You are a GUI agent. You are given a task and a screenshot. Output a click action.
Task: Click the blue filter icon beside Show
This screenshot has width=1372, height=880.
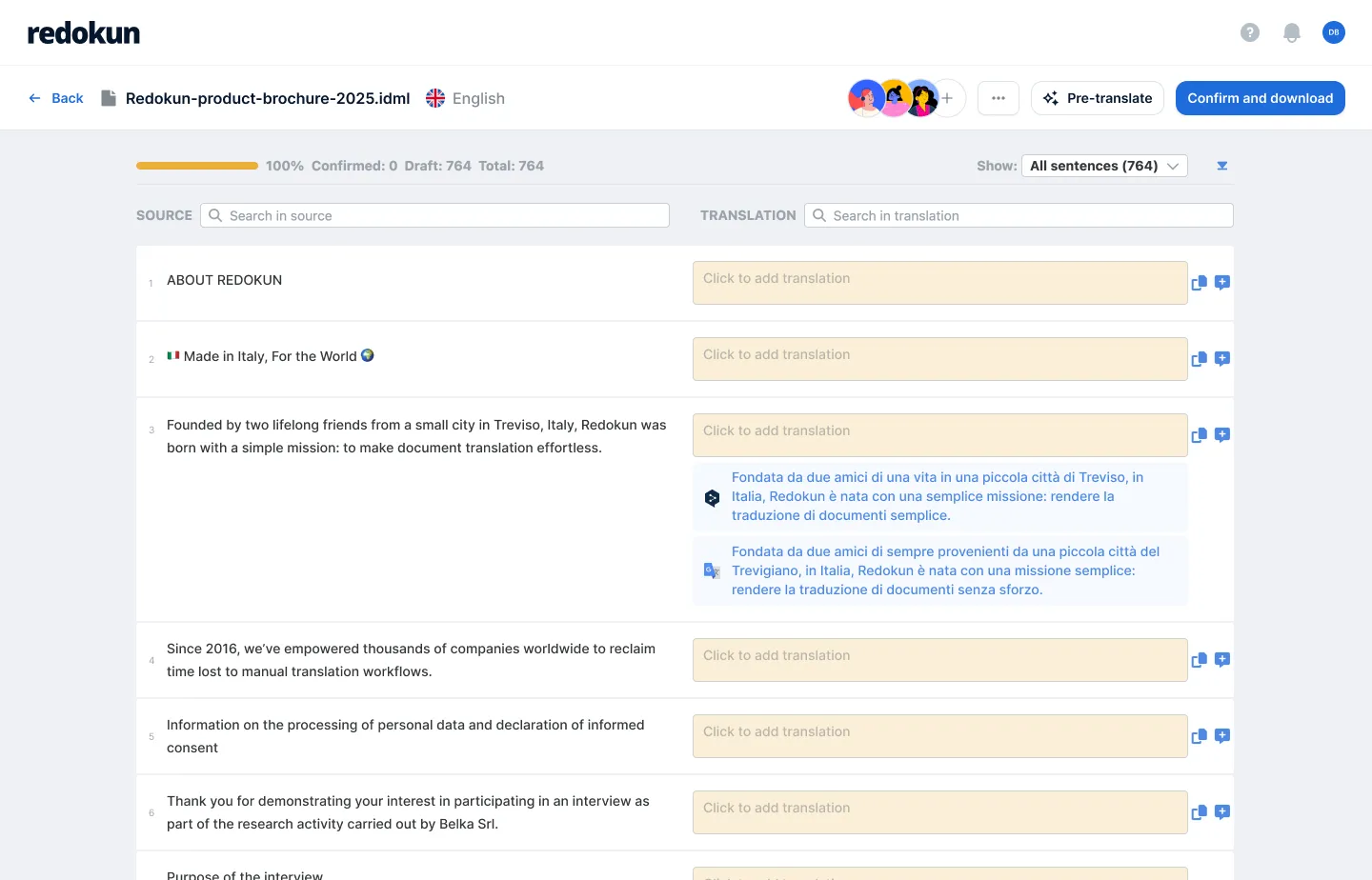1222,166
